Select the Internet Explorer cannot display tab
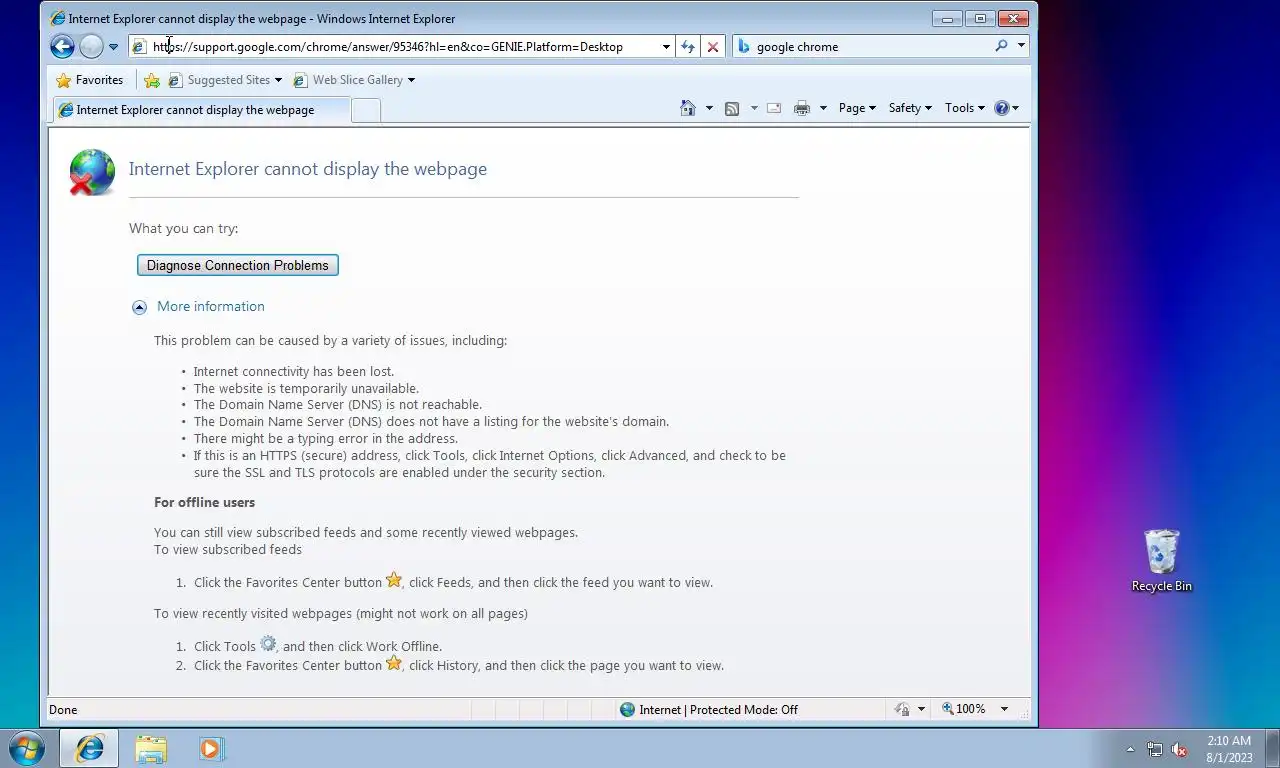This screenshot has width=1280, height=768. click(x=200, y=110)
